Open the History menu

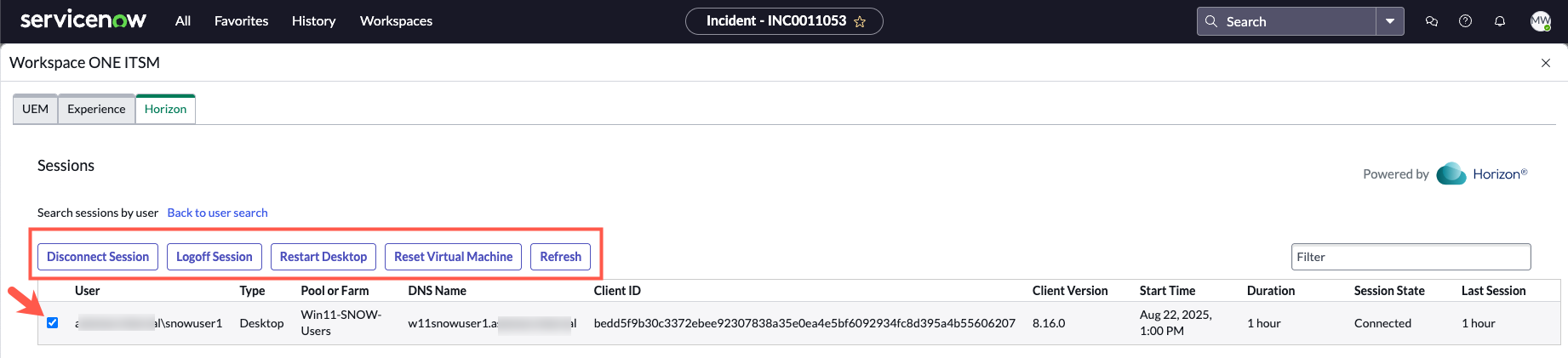(x=313, y=21)
